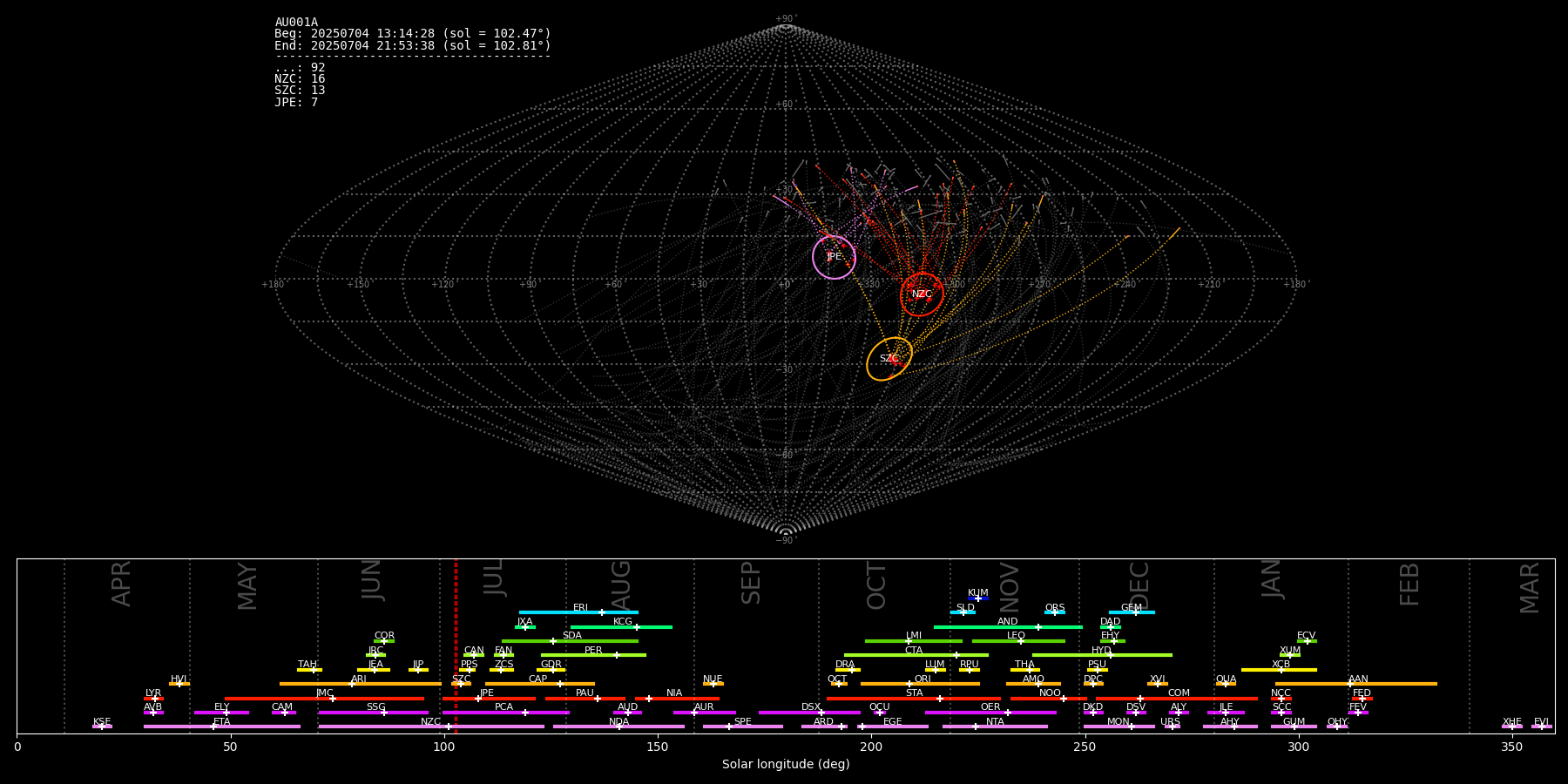This screenshot has height=784, width=1568.
Task: Click the station ID text AU001A
Action: (296, 23)
